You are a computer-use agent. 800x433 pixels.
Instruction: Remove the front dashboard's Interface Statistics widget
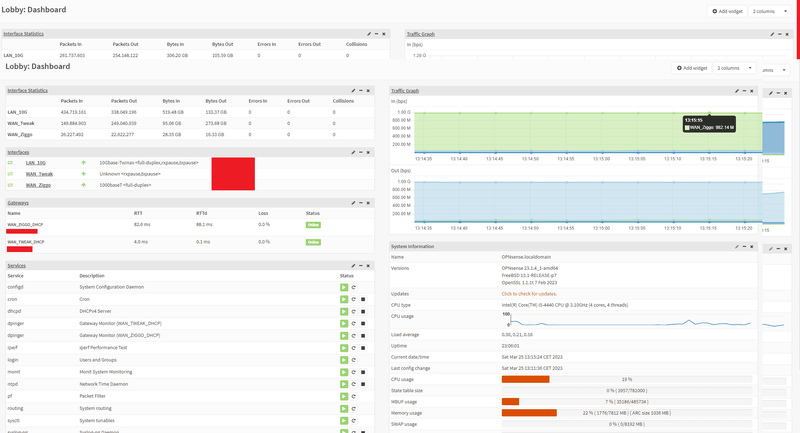pyautogui.click(x=368, y=91)
